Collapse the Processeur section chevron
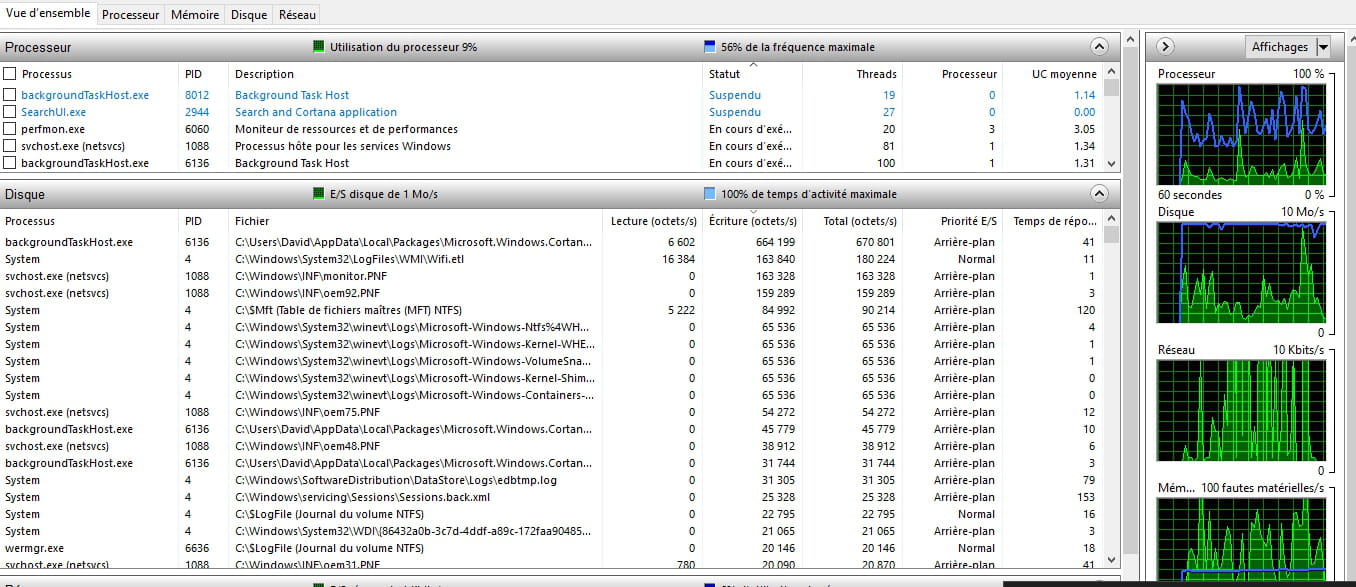 pyautogui.click(x=1099, y=47)
